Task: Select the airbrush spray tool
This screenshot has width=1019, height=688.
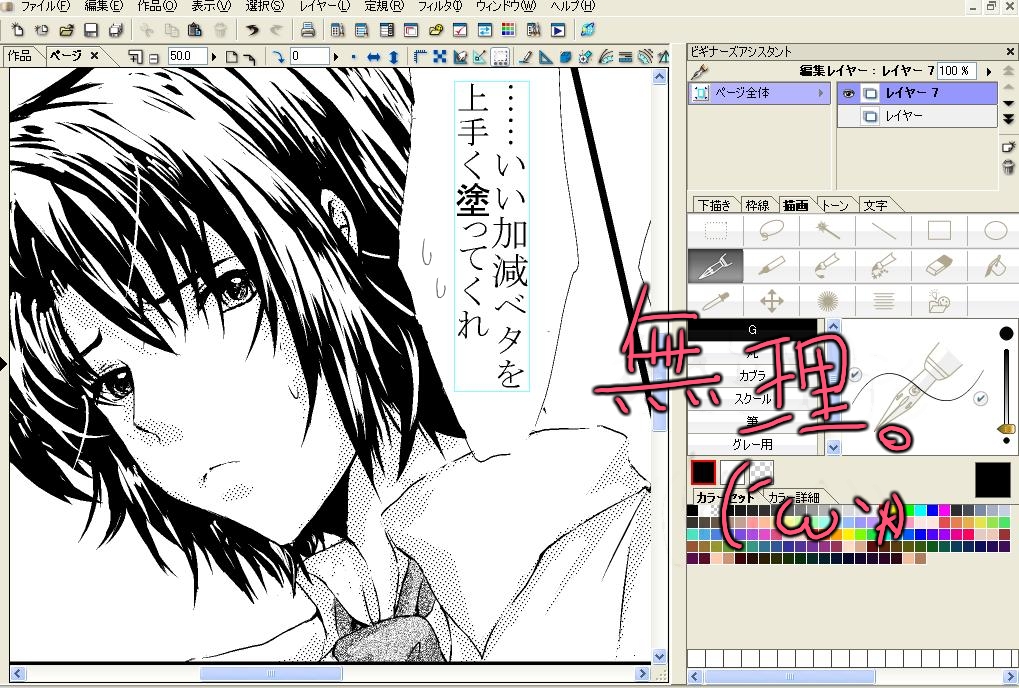Action: 883,266
